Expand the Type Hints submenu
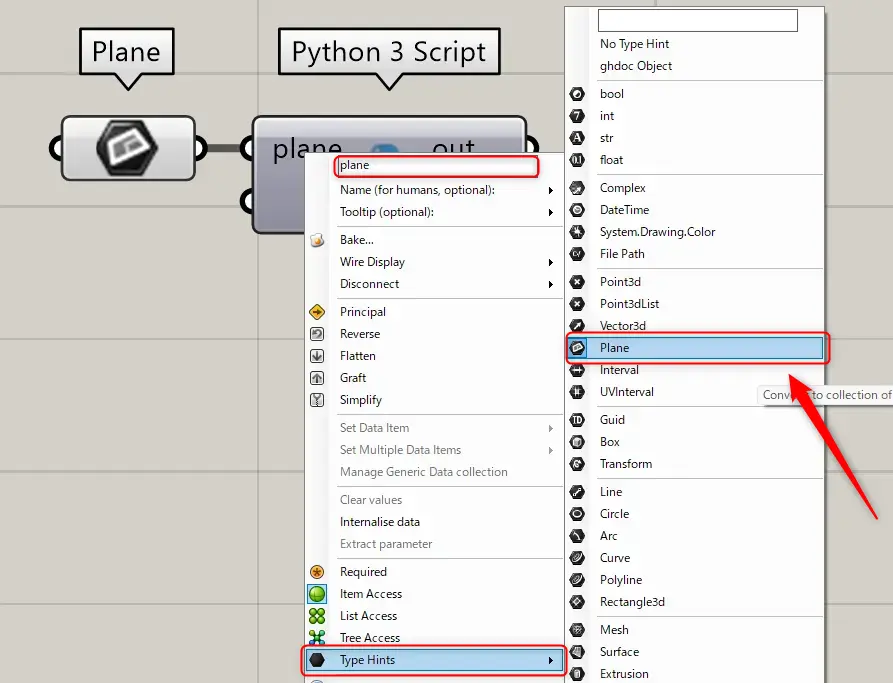This screenshot has width=893, height=683. [434, 660]
